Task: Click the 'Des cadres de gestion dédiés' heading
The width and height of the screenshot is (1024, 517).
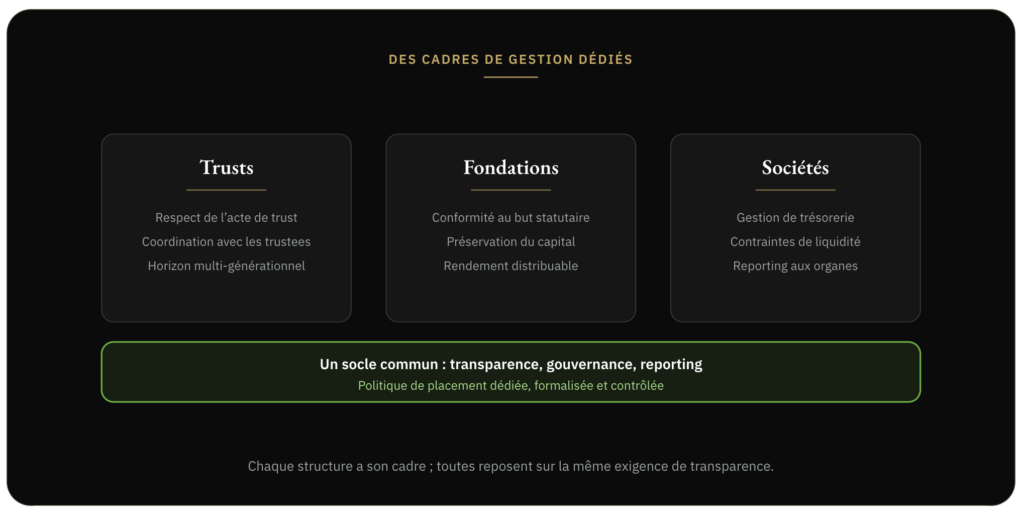Action: pos(511,59)
